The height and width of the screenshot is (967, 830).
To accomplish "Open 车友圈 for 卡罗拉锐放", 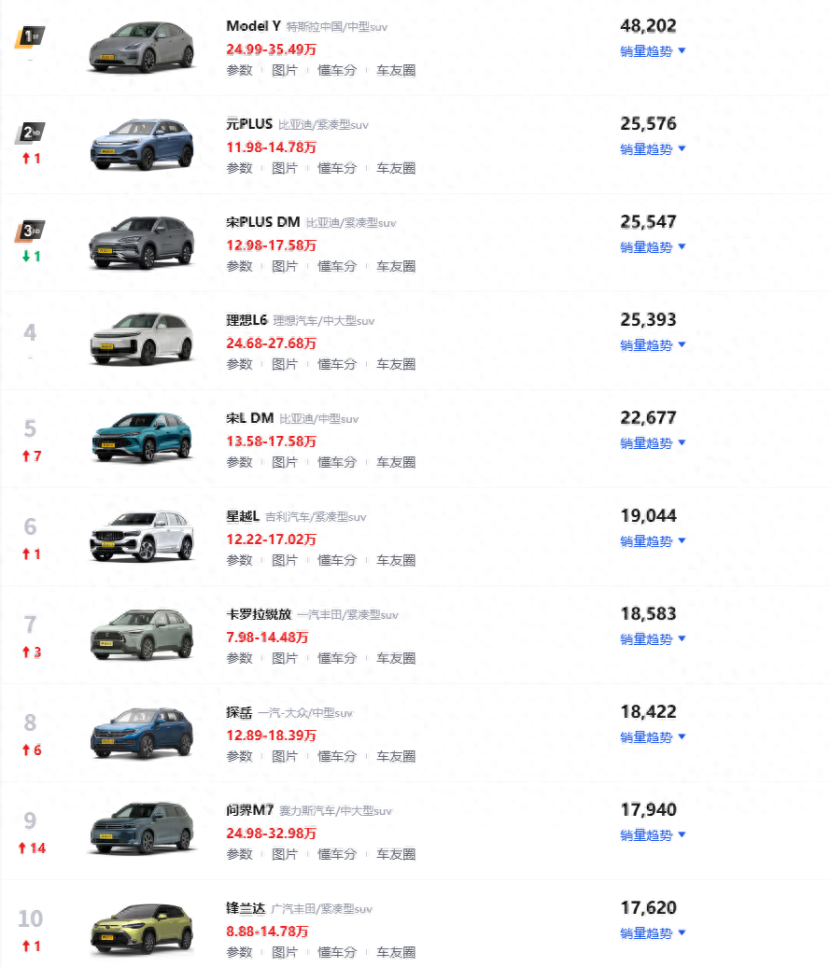I will point(396,658).
